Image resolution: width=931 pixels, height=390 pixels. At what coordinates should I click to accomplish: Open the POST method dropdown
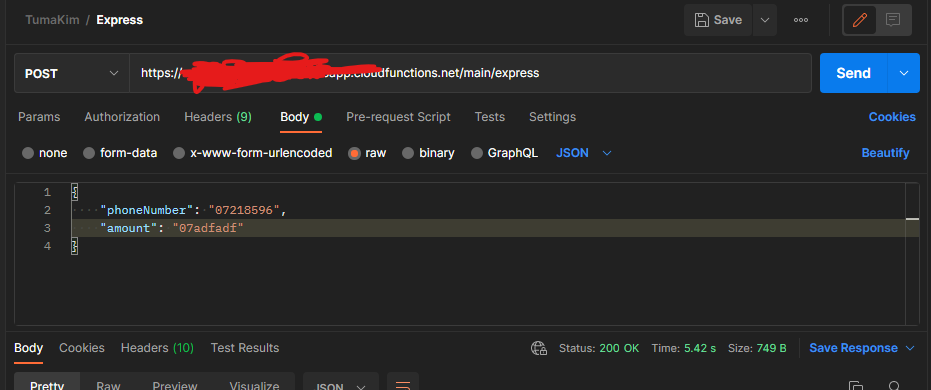[x=71, y=73]
